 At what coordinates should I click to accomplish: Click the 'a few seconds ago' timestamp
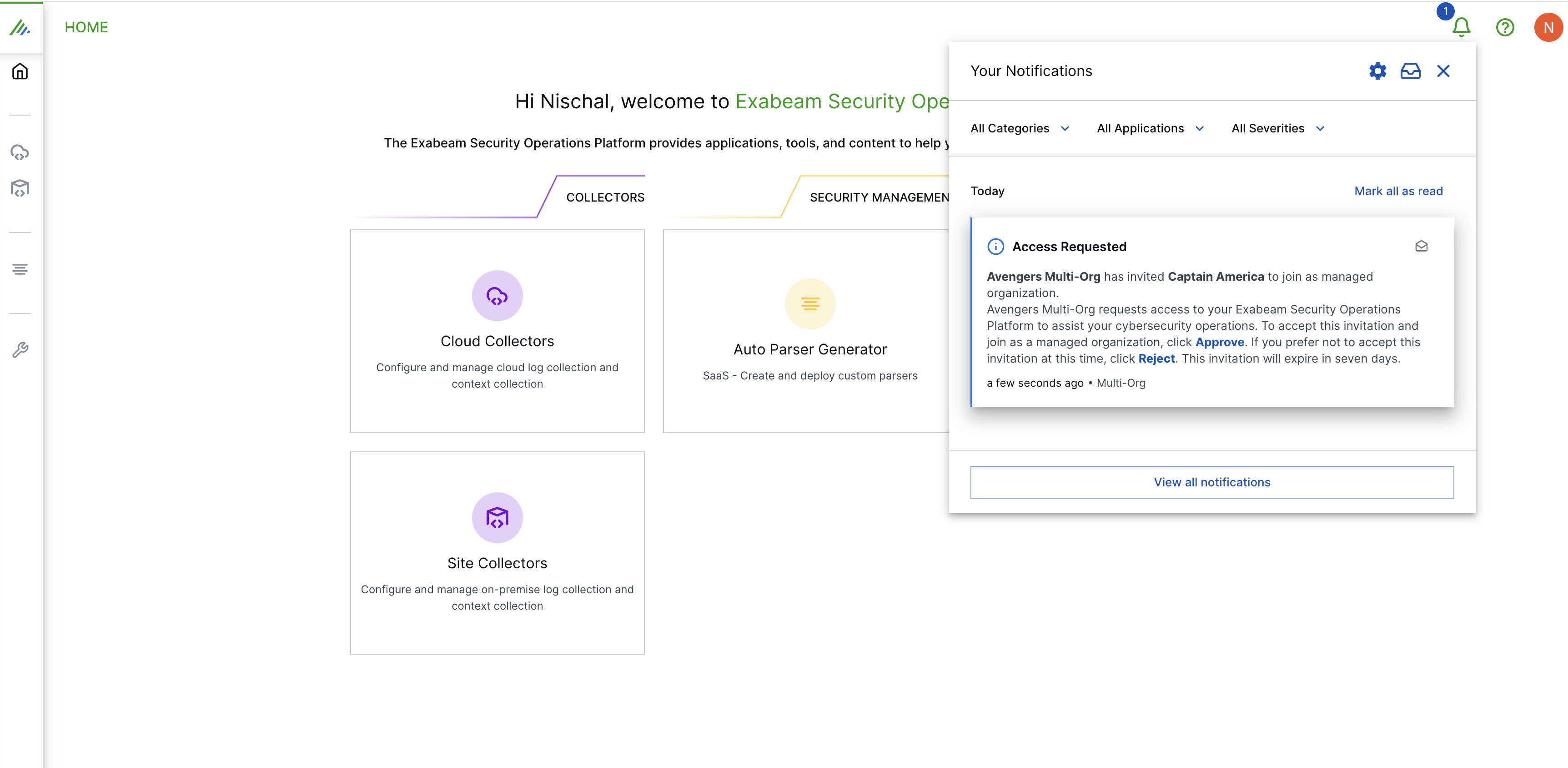click(x=1035, y=383)
